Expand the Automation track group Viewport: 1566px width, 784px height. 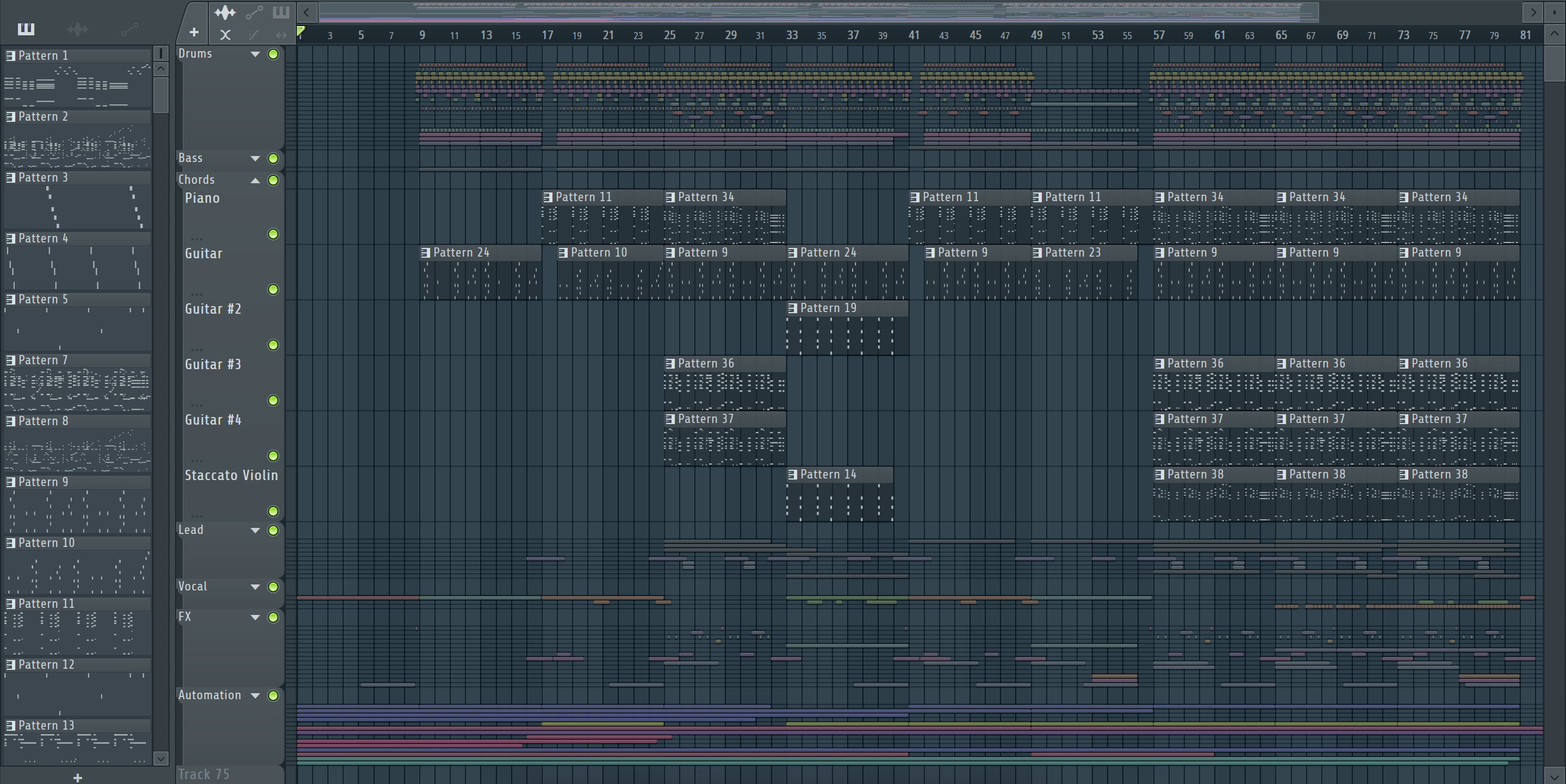tap(256, 695)
